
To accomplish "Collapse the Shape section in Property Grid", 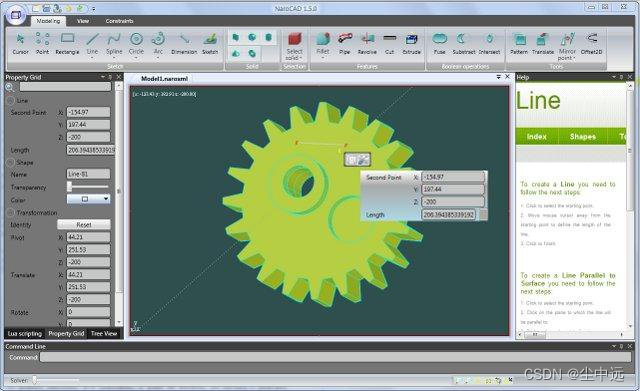I will pyautogui.click(x=11, y=162).
